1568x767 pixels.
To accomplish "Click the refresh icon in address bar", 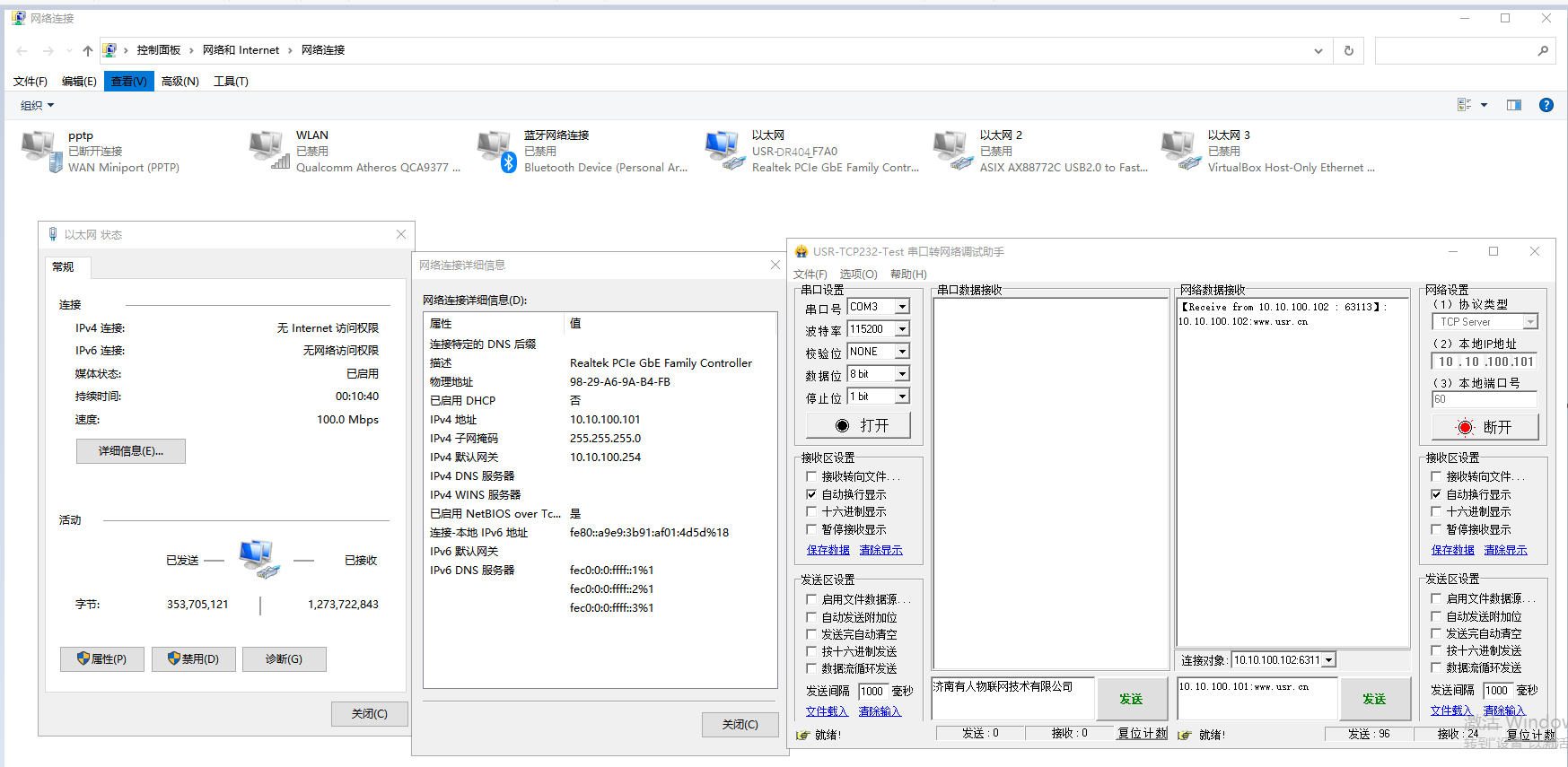I will (1348, 51).
